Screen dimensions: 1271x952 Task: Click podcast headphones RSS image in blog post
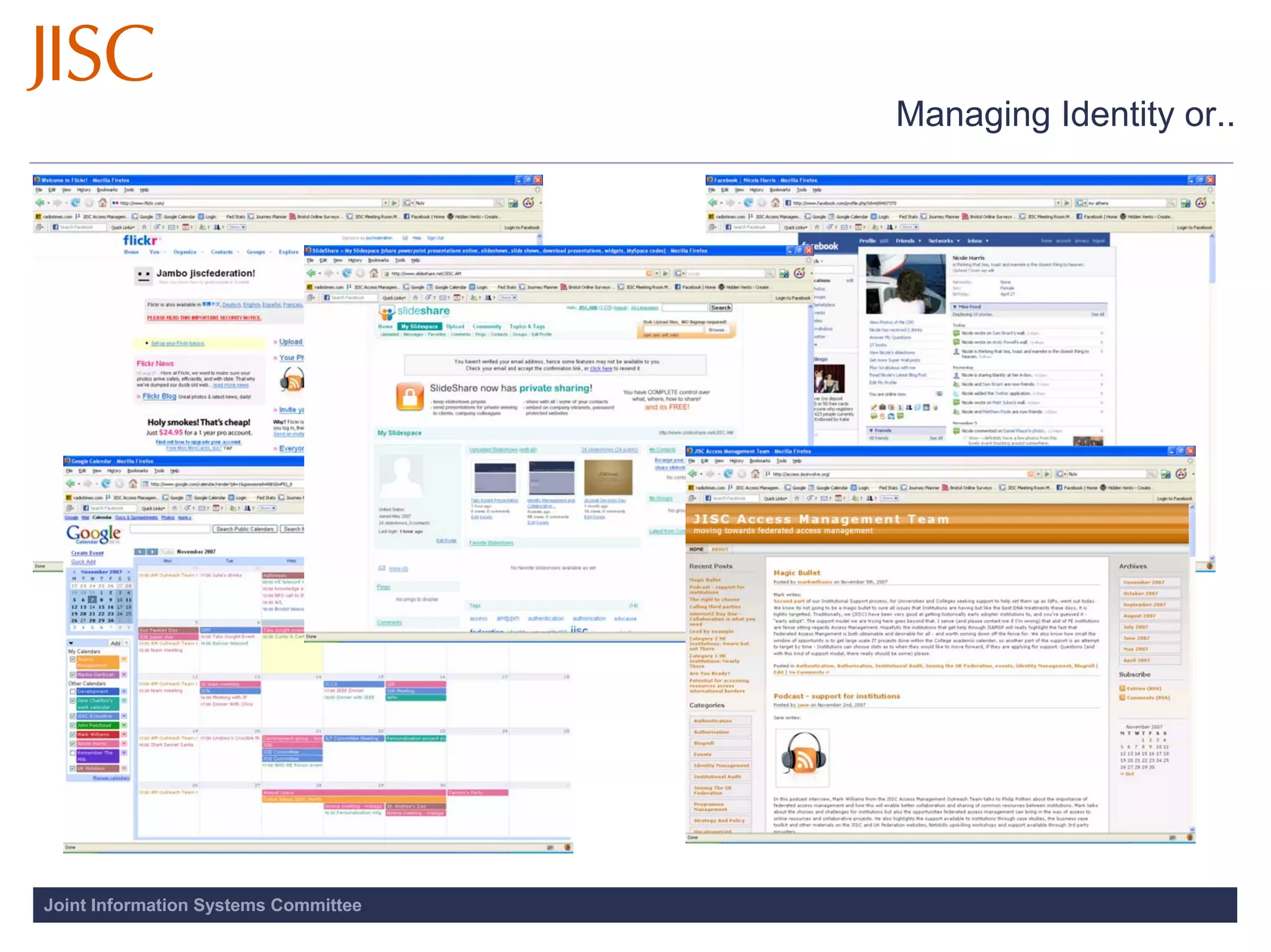(802, 758)
